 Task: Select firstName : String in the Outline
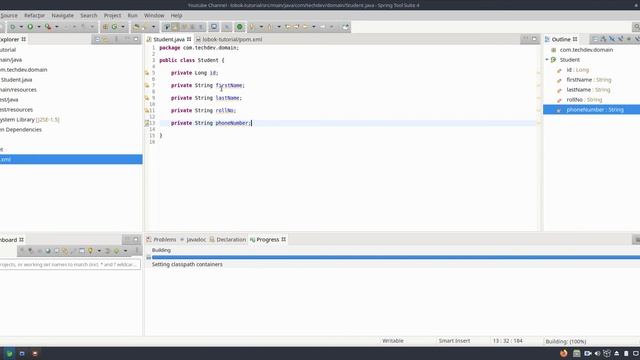click(x=589, y=80)
